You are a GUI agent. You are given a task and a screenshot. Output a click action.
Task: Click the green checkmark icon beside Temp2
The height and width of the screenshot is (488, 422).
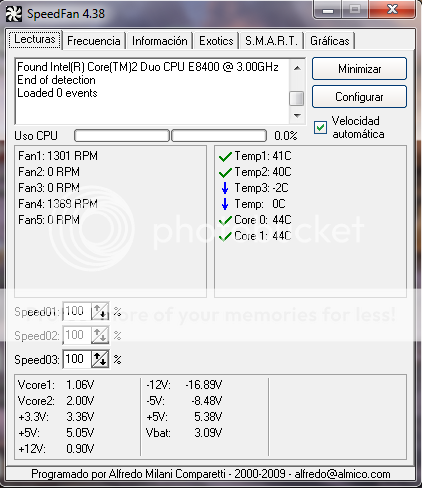tap(225, 172)
